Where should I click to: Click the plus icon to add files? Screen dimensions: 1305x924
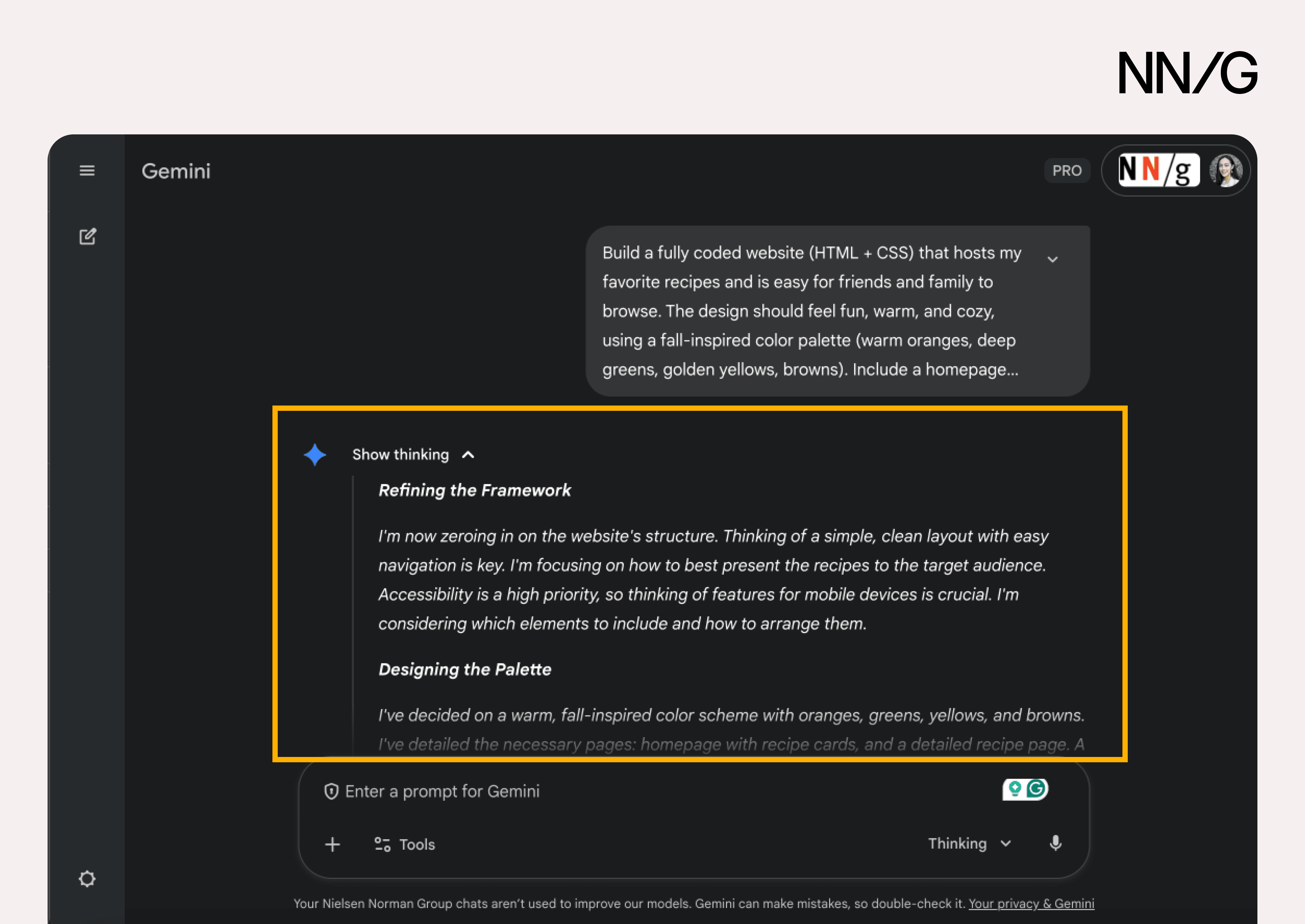point(332,844)
